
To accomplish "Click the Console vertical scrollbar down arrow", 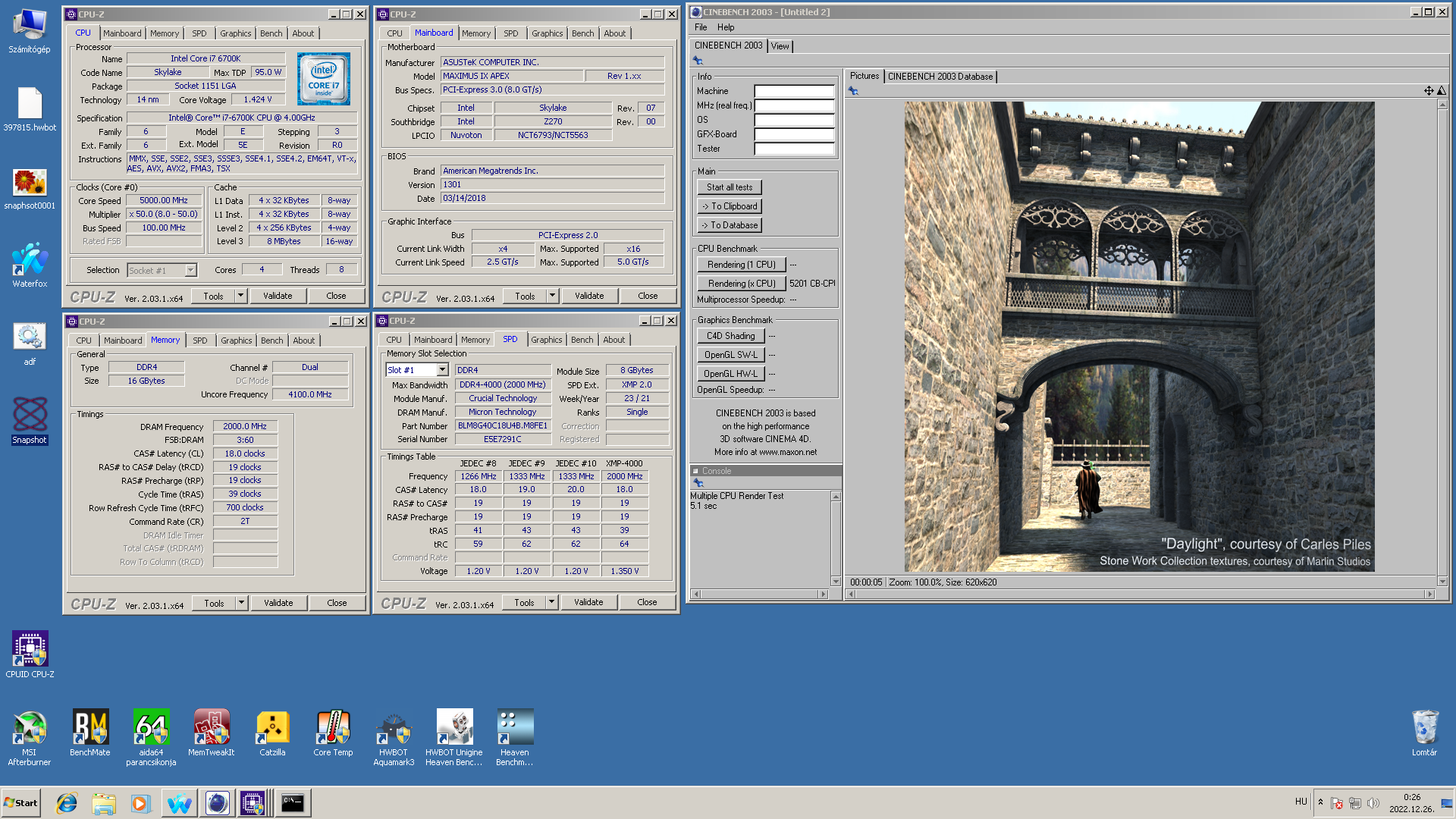I will [836, 582].
